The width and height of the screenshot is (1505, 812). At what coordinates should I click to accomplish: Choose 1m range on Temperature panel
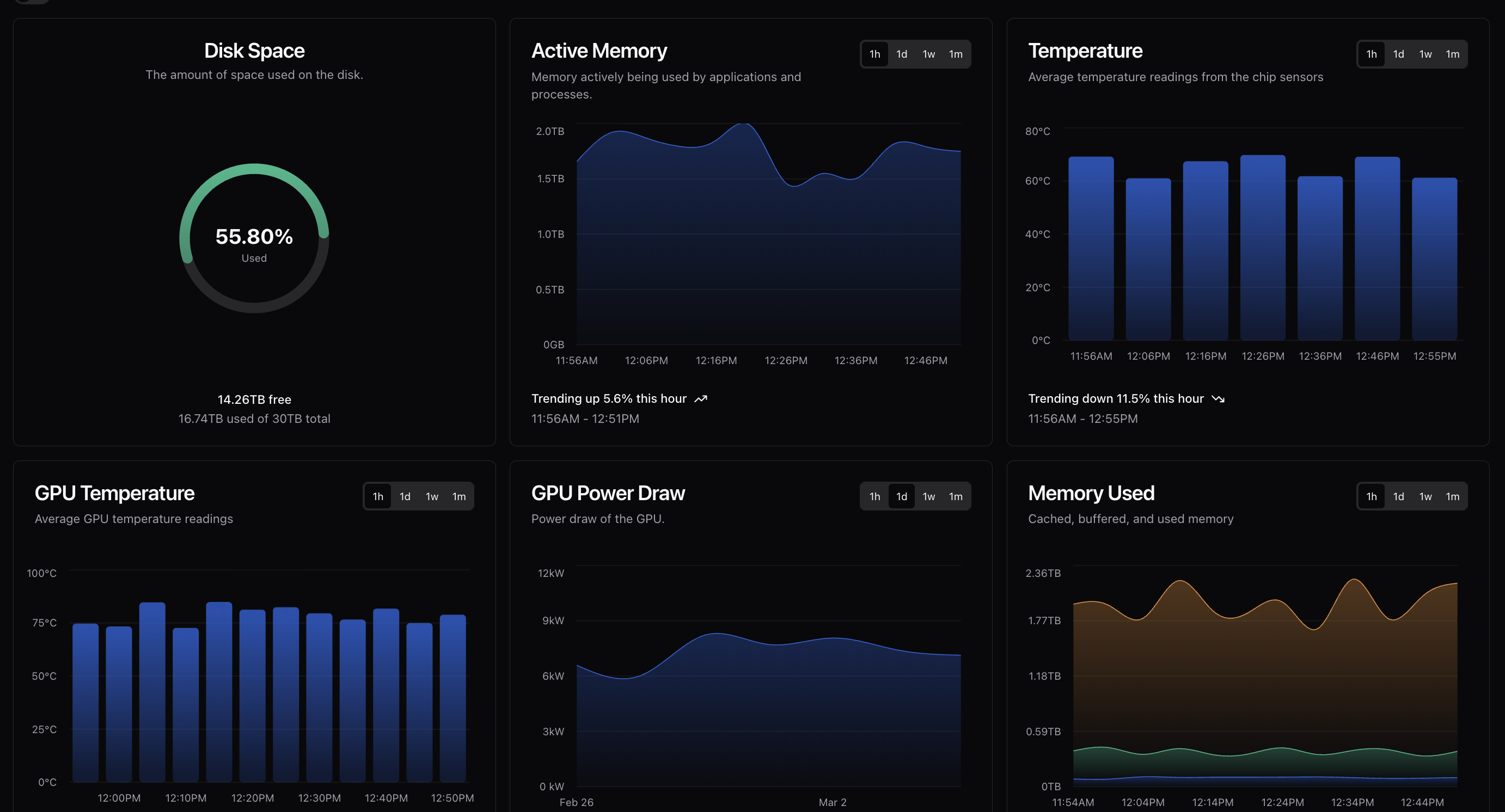coord(1452,54)
